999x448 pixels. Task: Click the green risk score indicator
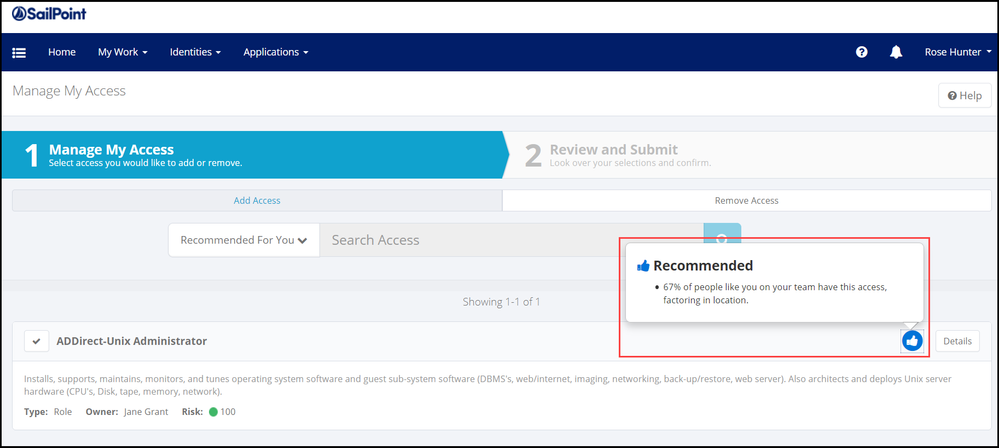point(213,412)
